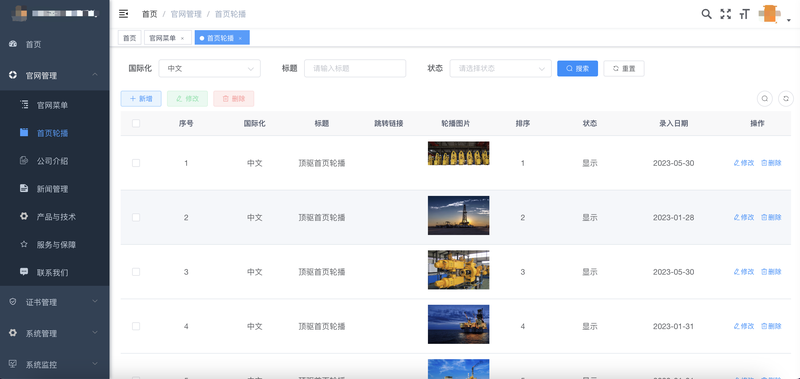Click the red 删除 toolbar button

[x=234, y=99]
